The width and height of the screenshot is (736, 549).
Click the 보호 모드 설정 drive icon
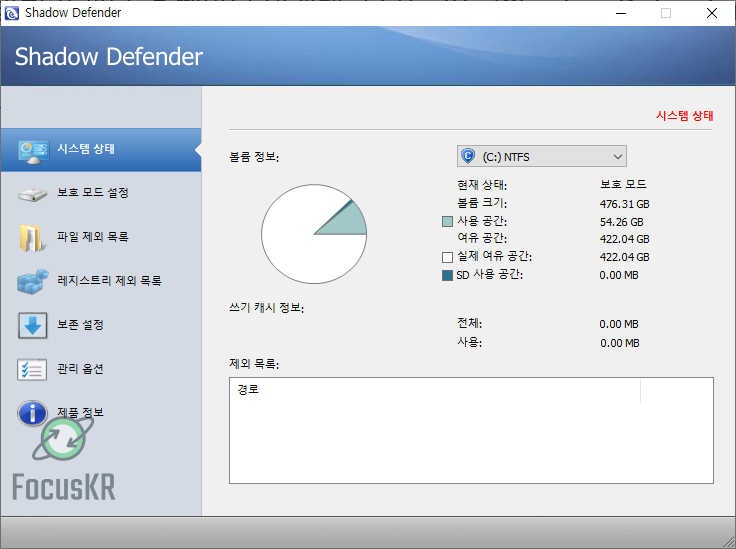point(32,194)
